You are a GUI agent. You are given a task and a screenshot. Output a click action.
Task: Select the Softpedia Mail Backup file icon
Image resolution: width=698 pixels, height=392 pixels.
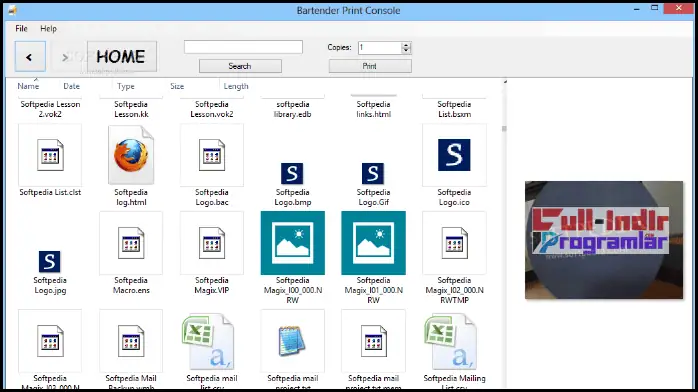pos(131,341)
